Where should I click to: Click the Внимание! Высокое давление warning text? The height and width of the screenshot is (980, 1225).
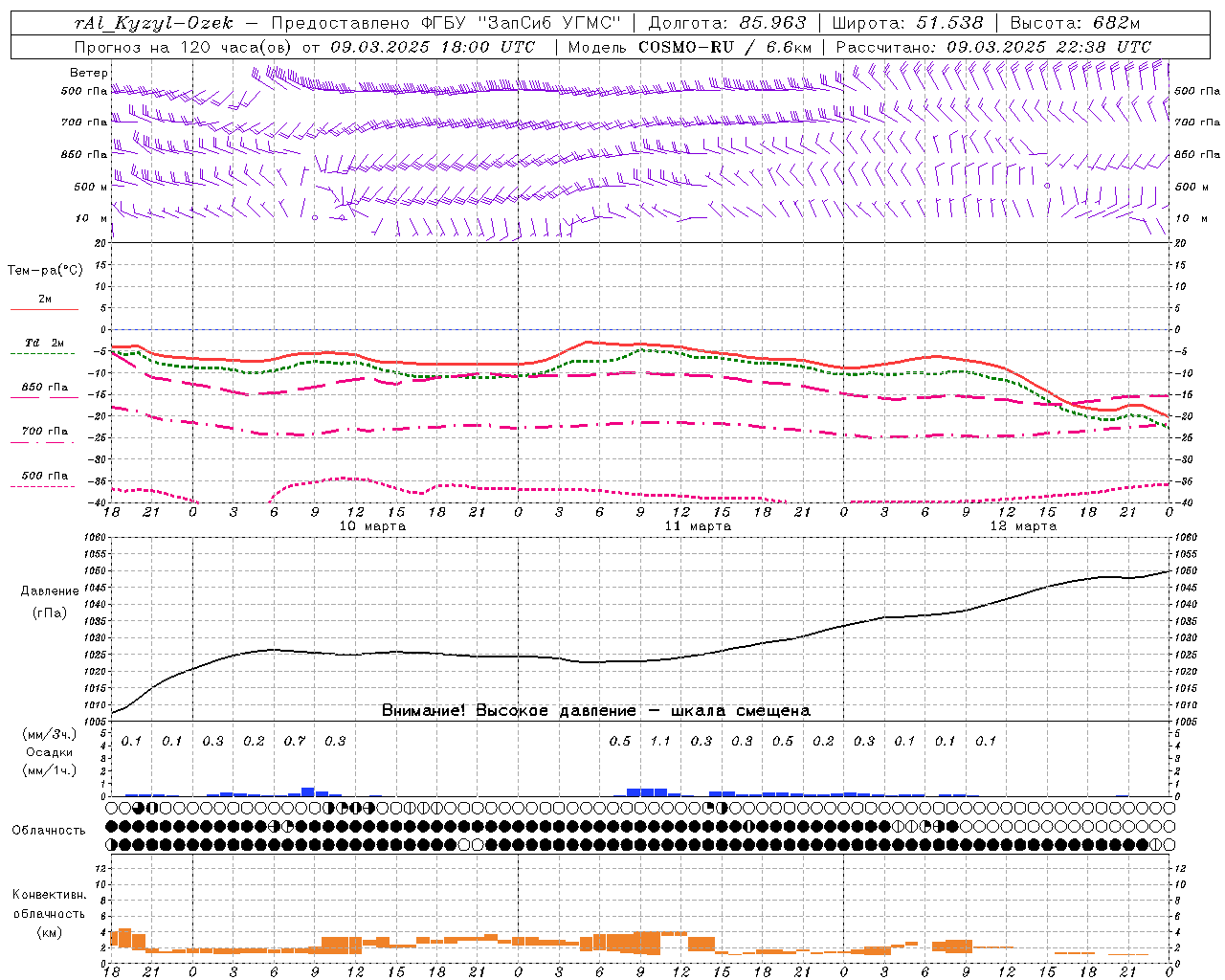[596, 711]
